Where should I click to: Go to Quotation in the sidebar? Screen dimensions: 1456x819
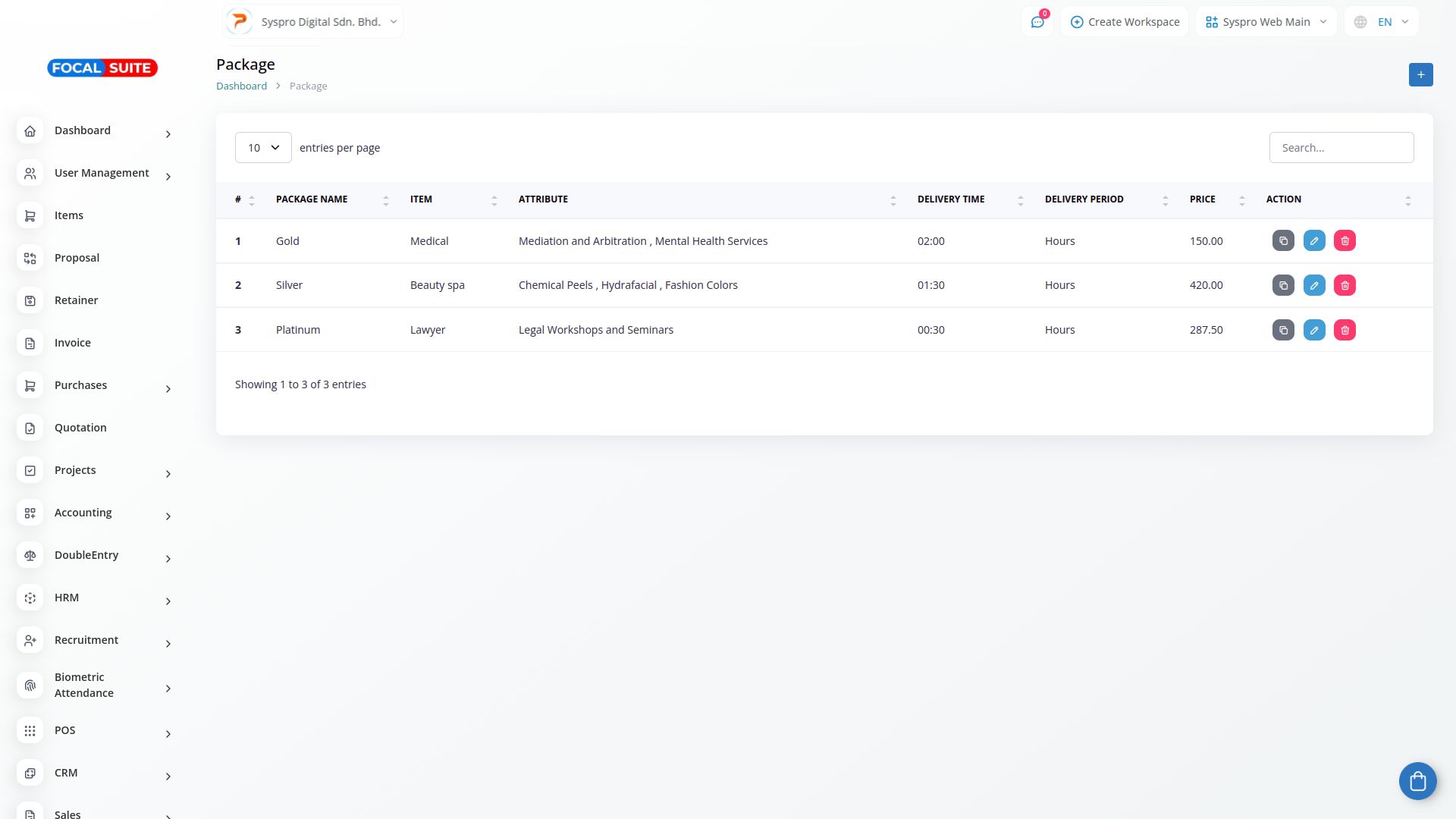click(x=80, y=428)
